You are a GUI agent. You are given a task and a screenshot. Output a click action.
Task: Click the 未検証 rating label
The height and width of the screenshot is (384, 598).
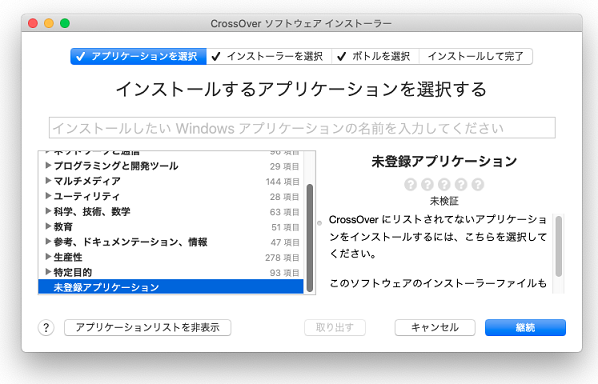click(x=444, y=201)
